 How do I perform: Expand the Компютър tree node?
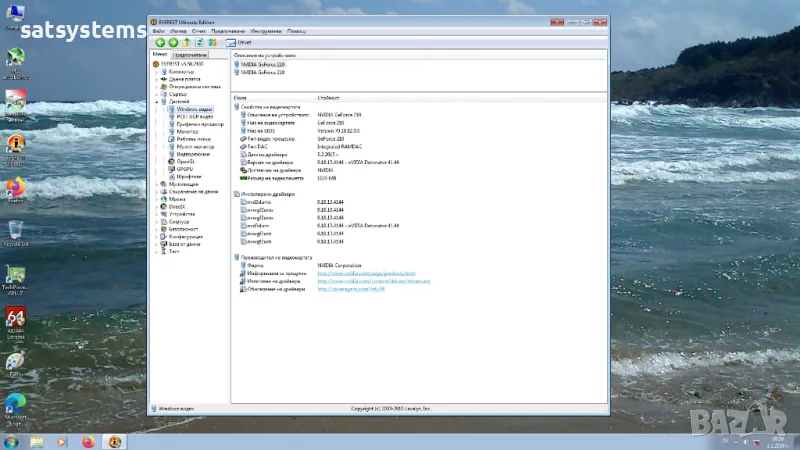(x=156, y=72)
